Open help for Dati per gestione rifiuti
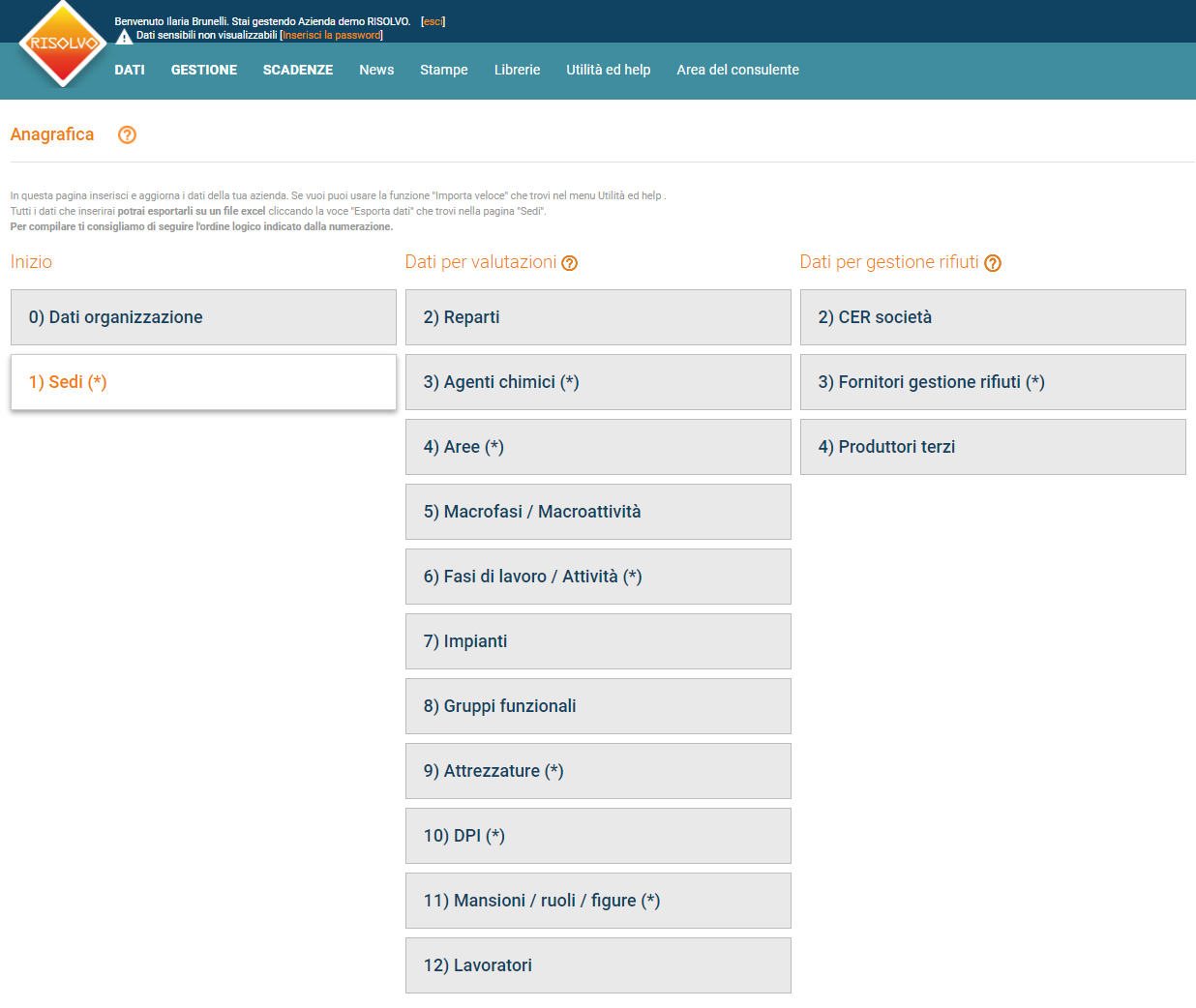The image size is (1196, 1008). 993,262
